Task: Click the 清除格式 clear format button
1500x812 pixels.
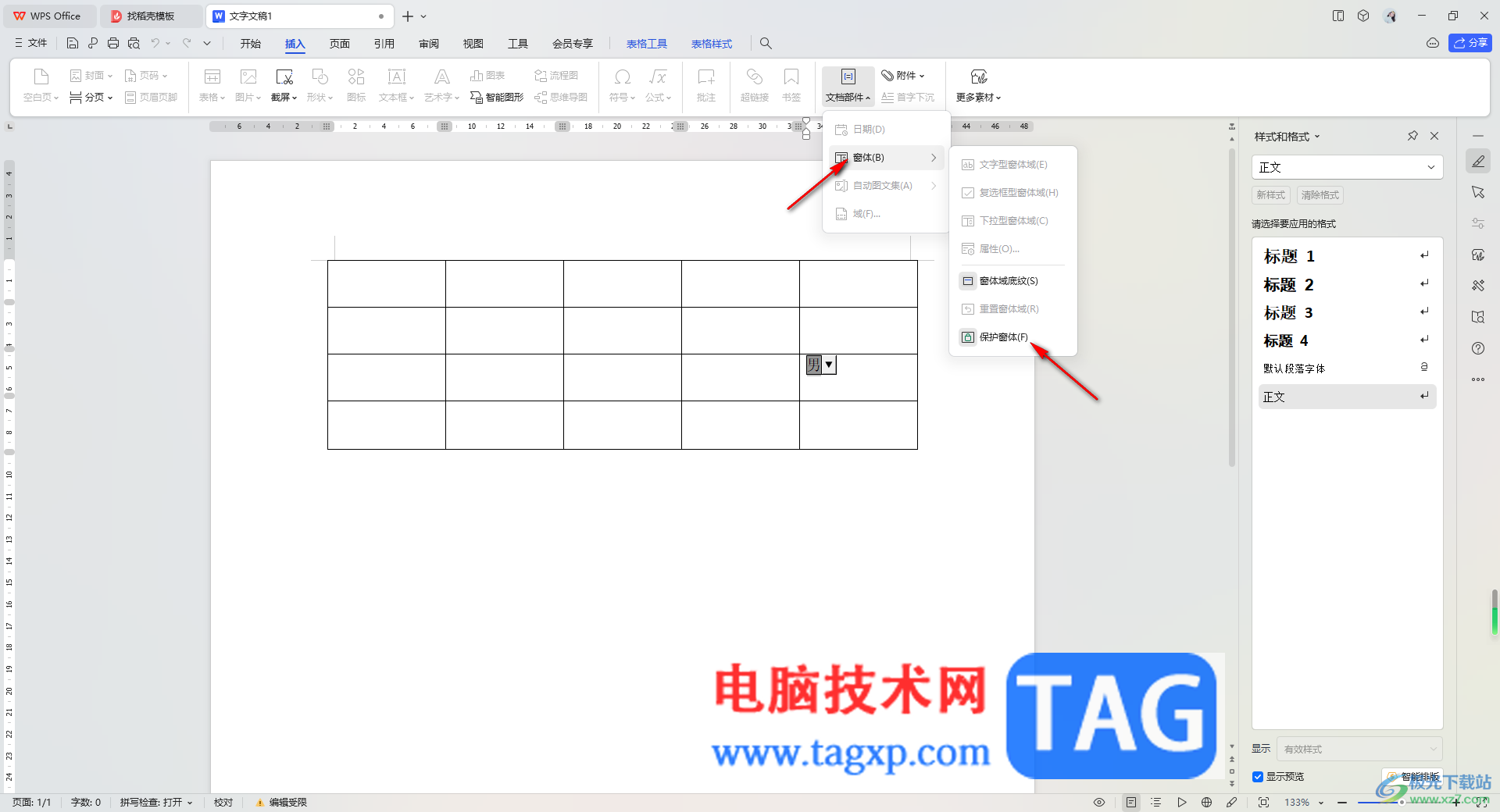Action: tap(1320, 195)
